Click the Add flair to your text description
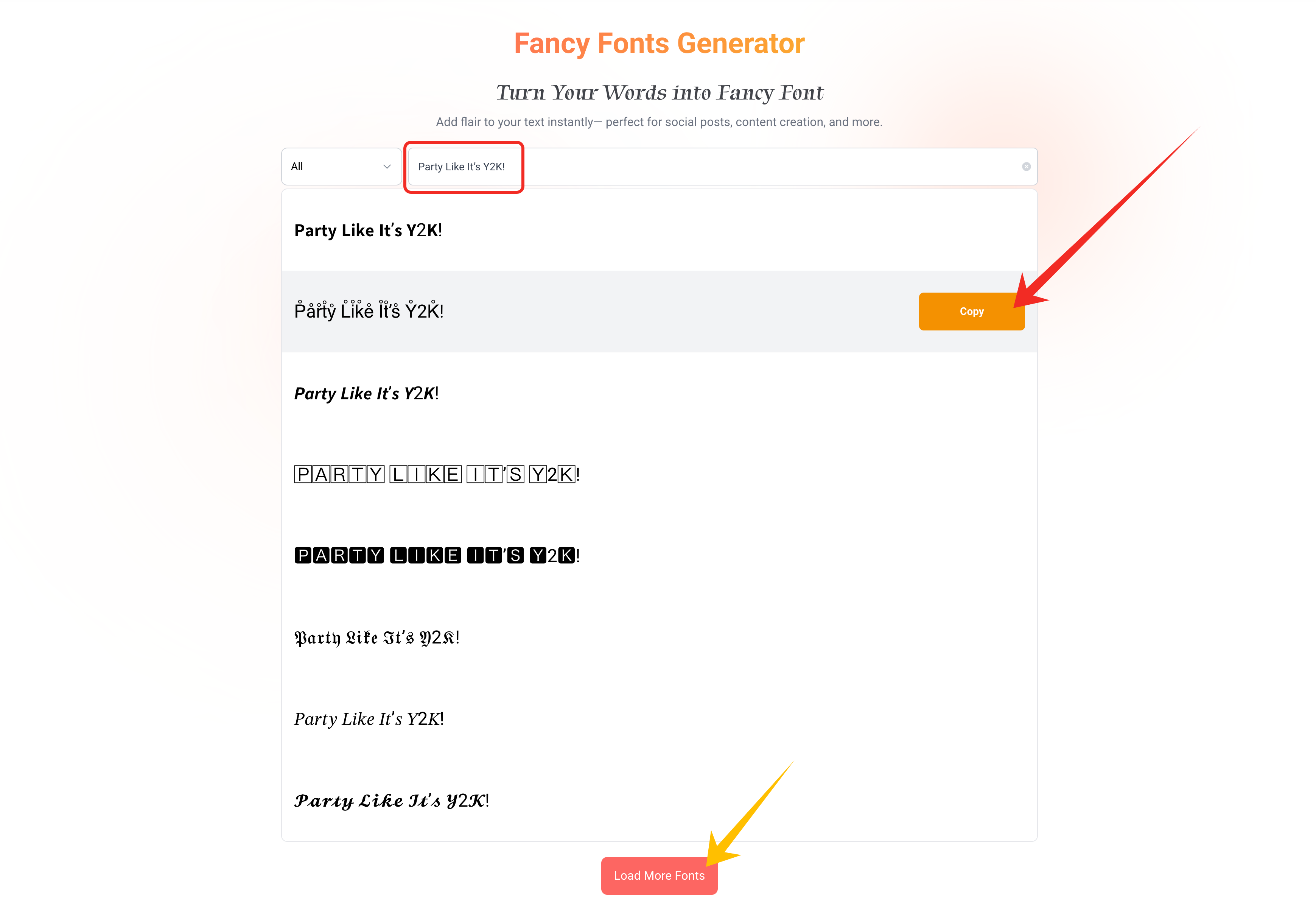 point(659,122)
